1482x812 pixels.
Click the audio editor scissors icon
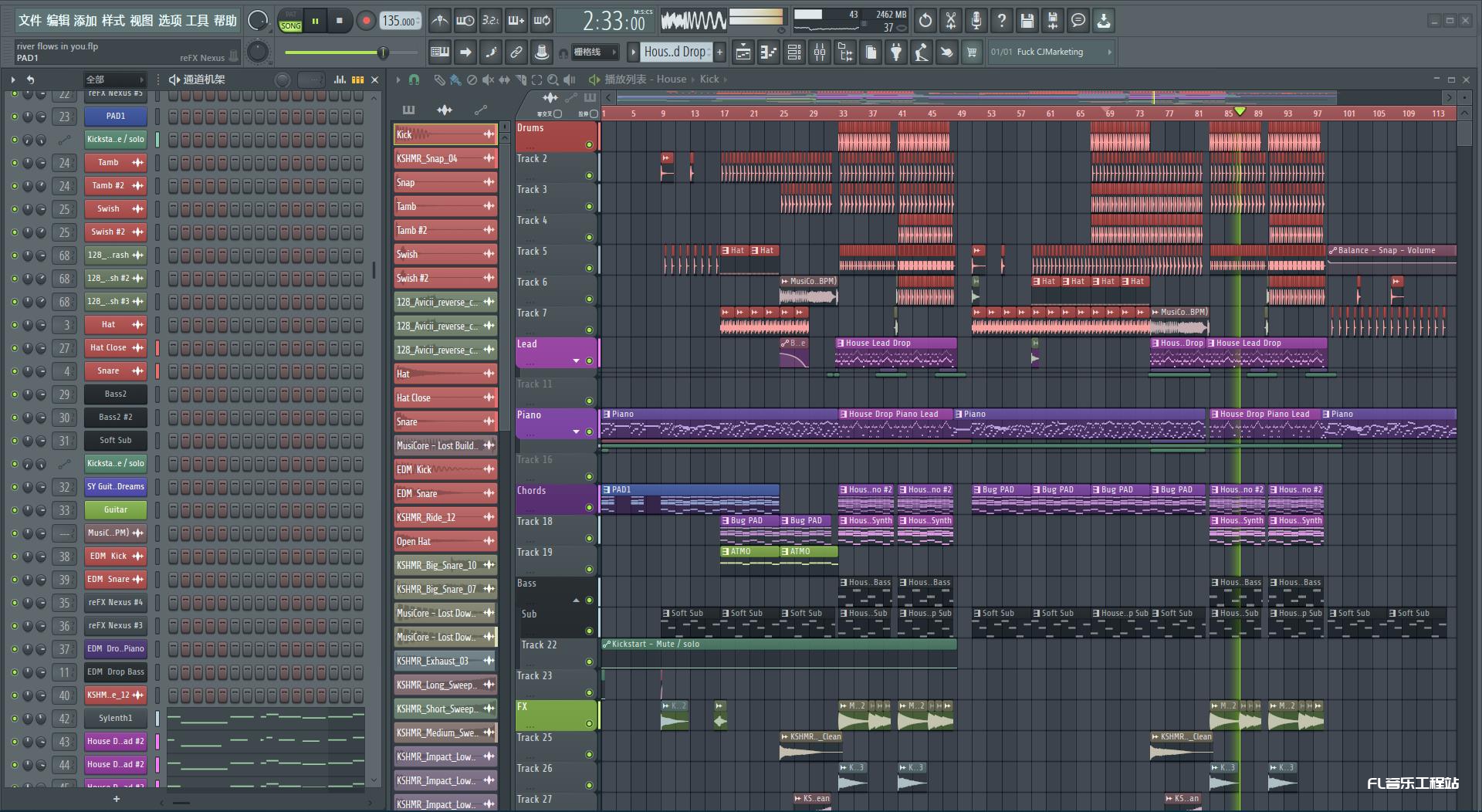(x=951, y=21)
